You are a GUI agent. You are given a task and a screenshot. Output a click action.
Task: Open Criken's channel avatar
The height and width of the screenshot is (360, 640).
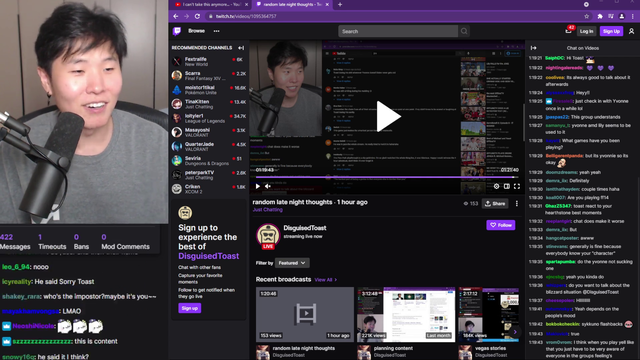(177, 189)
